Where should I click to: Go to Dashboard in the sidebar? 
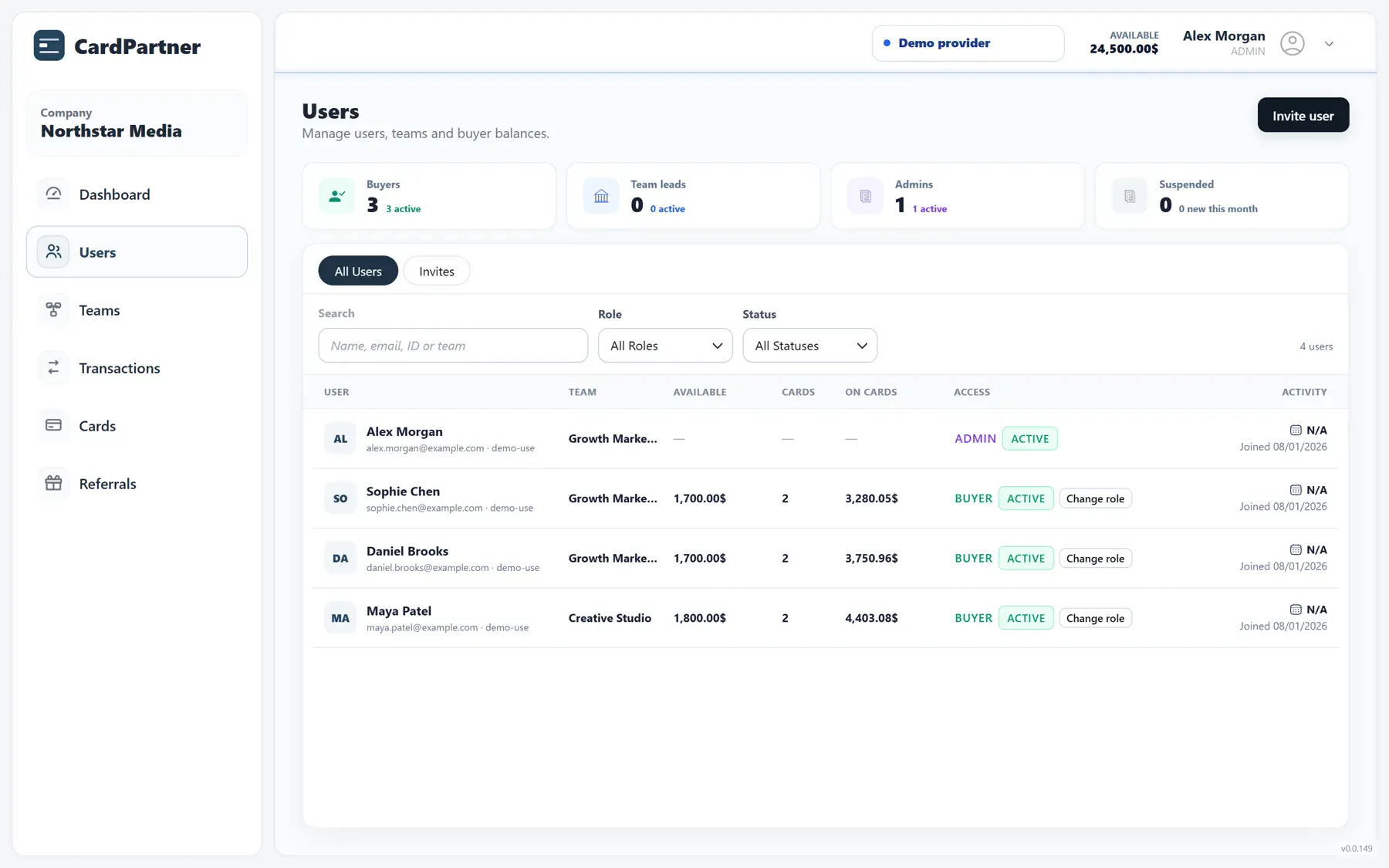pyautogui.click(x=137, y=194)
